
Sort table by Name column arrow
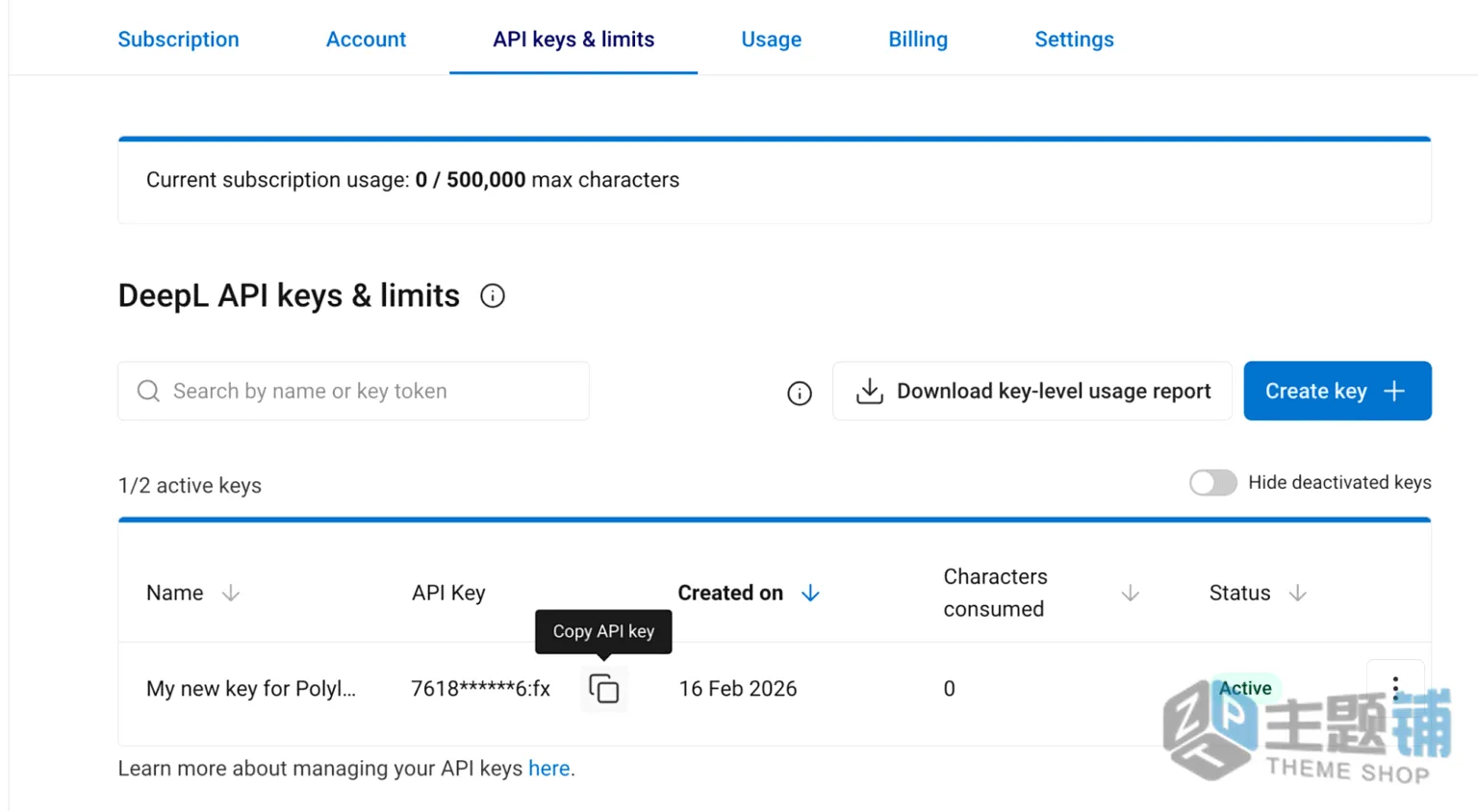pyautogui.click(x=231, y=594)
